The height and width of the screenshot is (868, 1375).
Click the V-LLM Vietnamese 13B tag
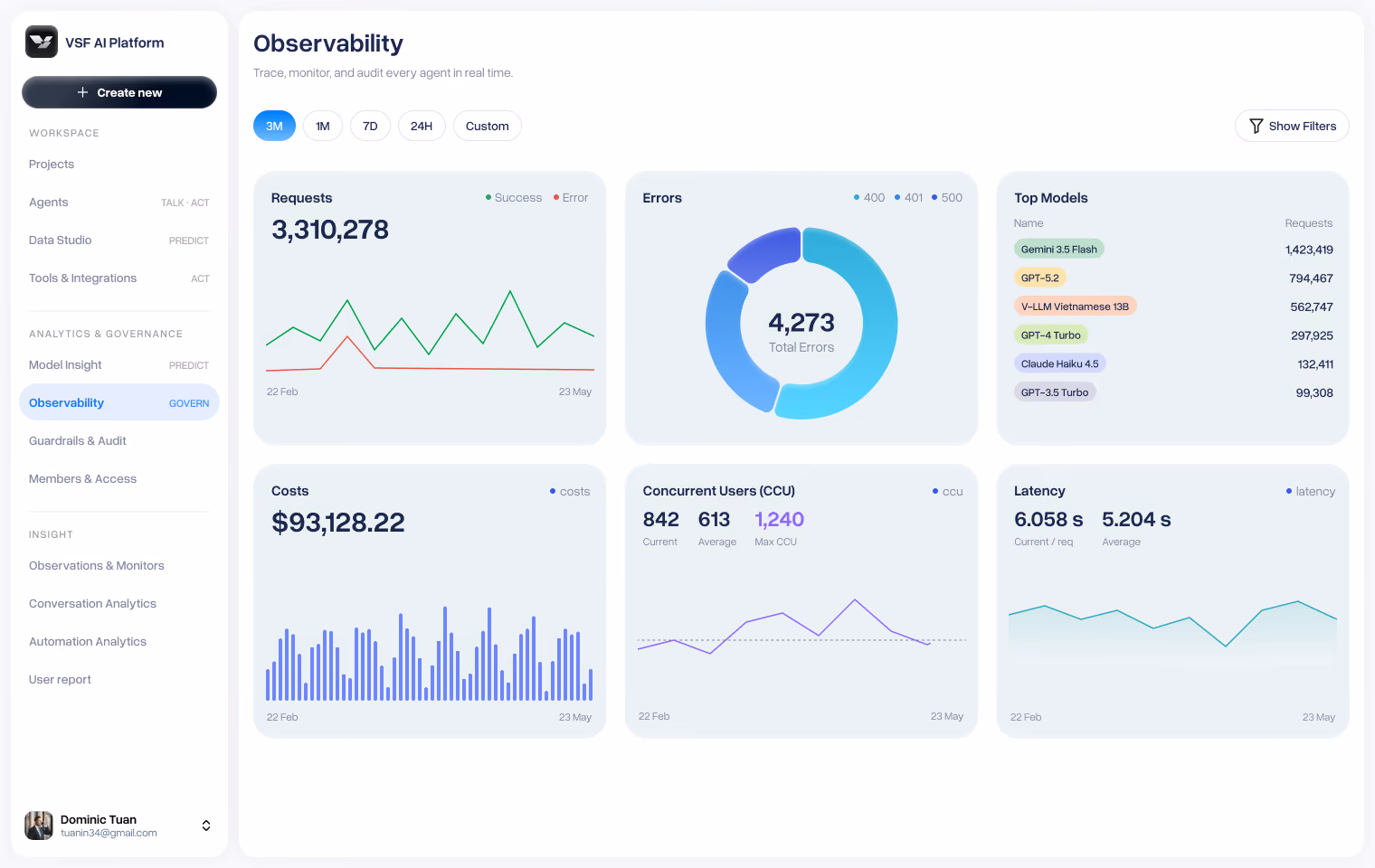1075,307
